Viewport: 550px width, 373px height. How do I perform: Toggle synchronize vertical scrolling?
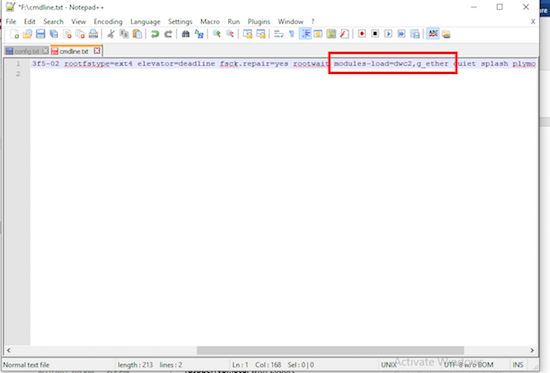click(x=248, y=34)
